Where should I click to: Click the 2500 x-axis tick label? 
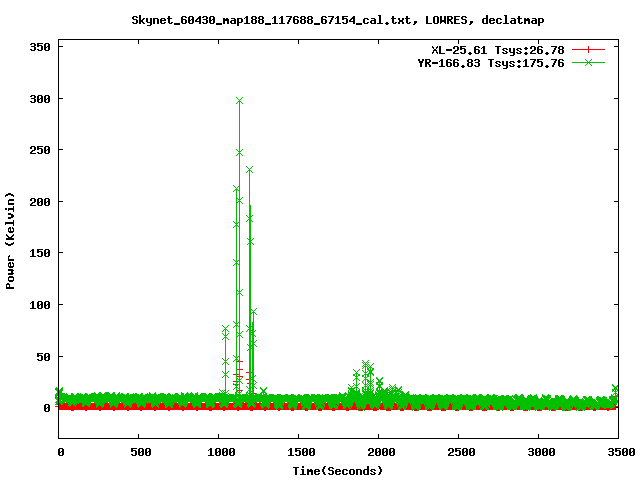click(x=461, y=452)
